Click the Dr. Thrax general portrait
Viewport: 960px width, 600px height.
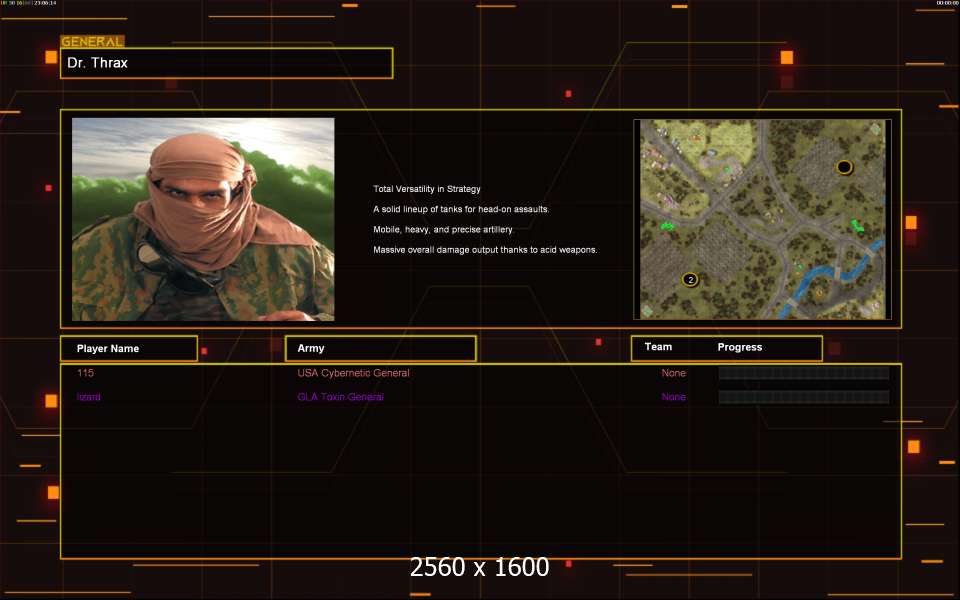203,219
